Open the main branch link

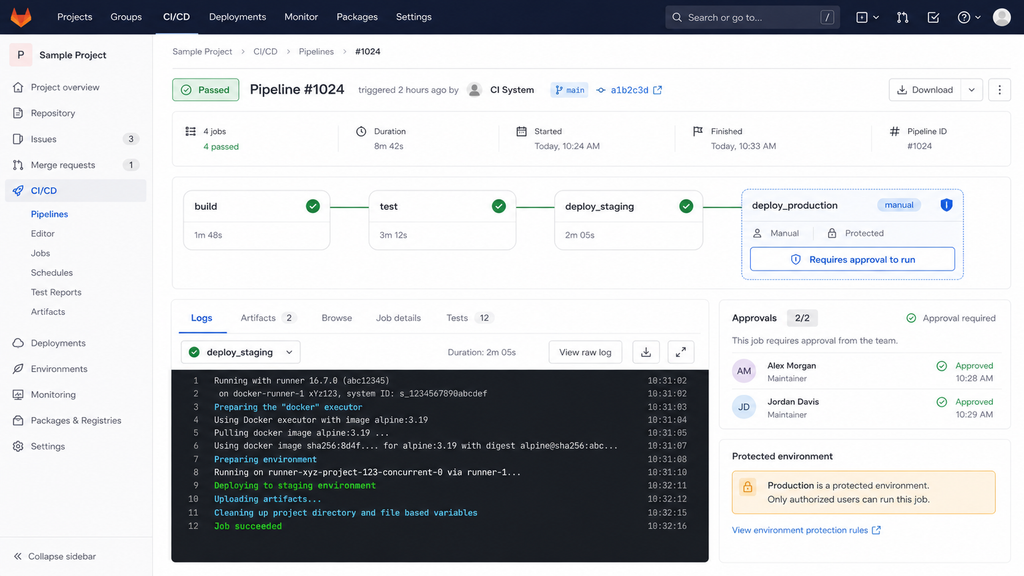pos(569,90)
